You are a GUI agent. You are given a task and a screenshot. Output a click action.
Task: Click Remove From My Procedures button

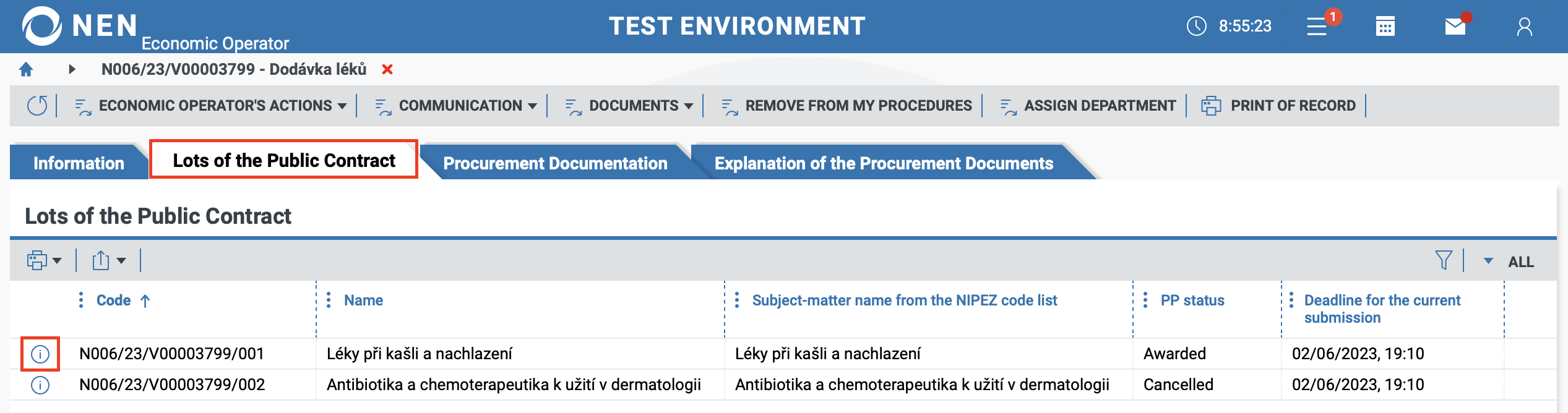pos(847,106)
